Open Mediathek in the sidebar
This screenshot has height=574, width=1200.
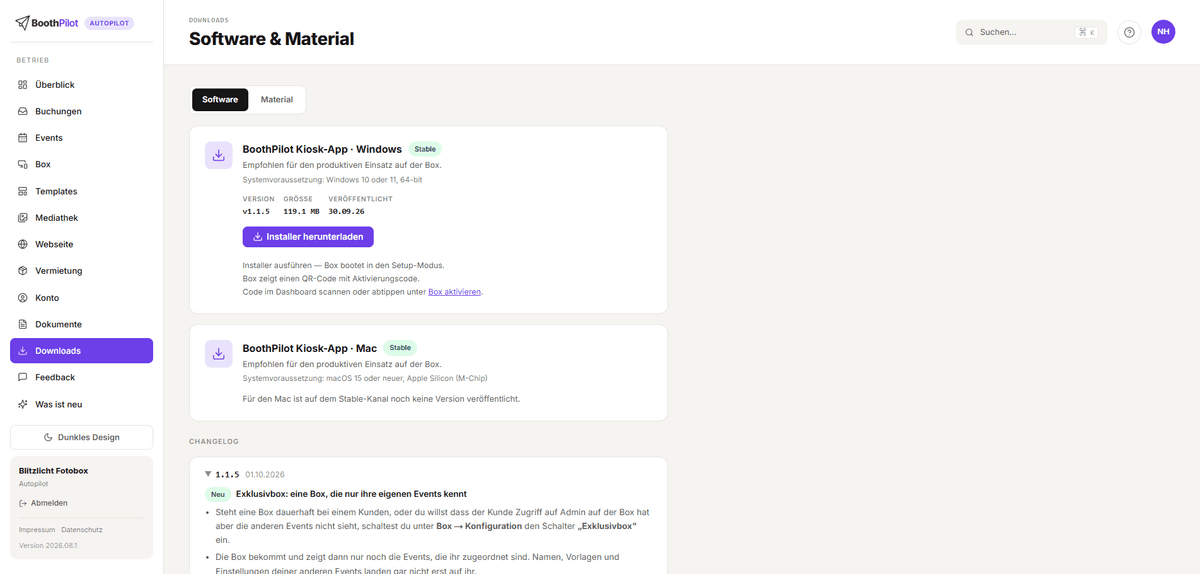[x=81, y=218]
